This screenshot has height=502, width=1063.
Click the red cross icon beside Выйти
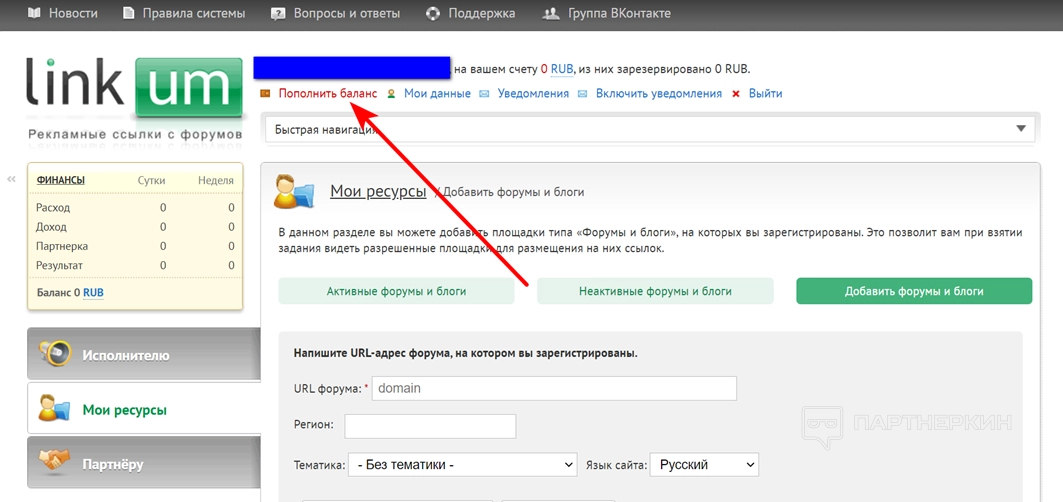(736, 94)
